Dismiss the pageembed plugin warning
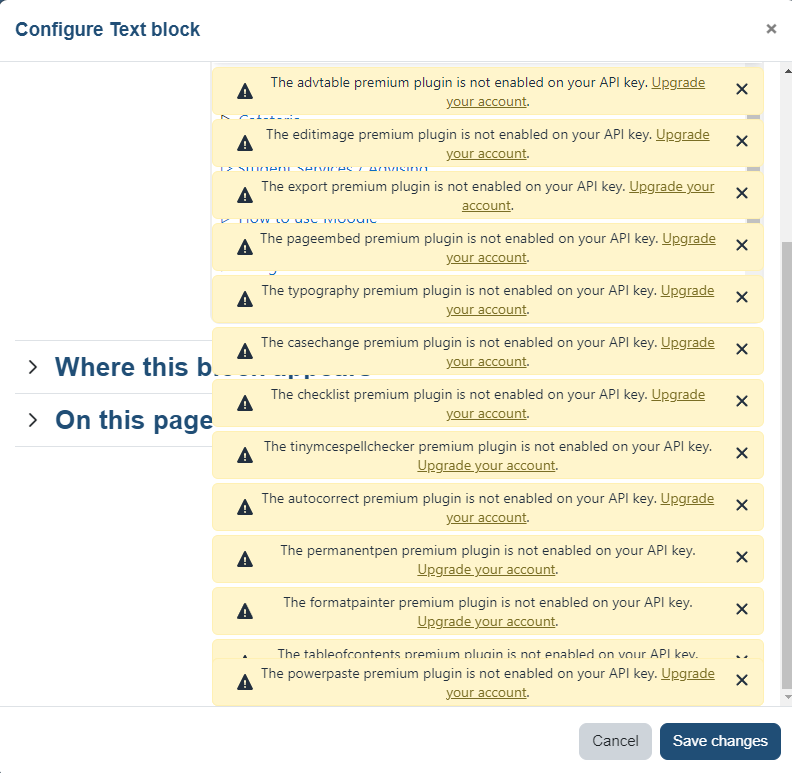Viewport: 792px width, 773px height. [x=741, y=246]
